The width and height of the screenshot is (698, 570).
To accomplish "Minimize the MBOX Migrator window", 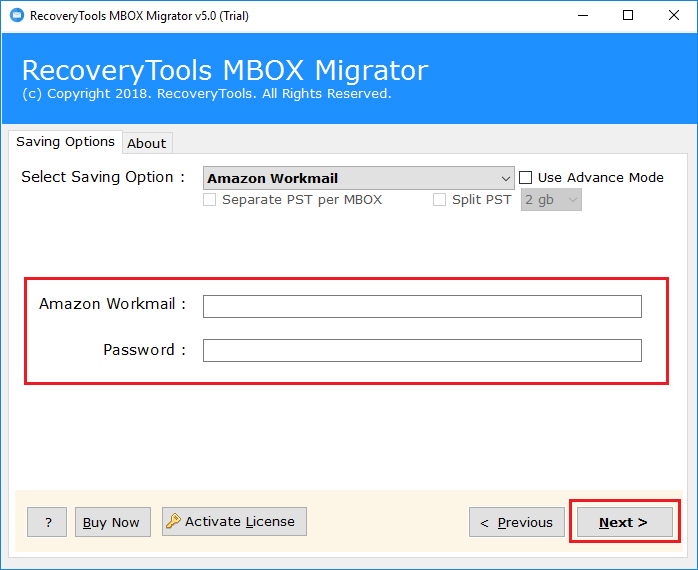I will [x=583, y=15].
